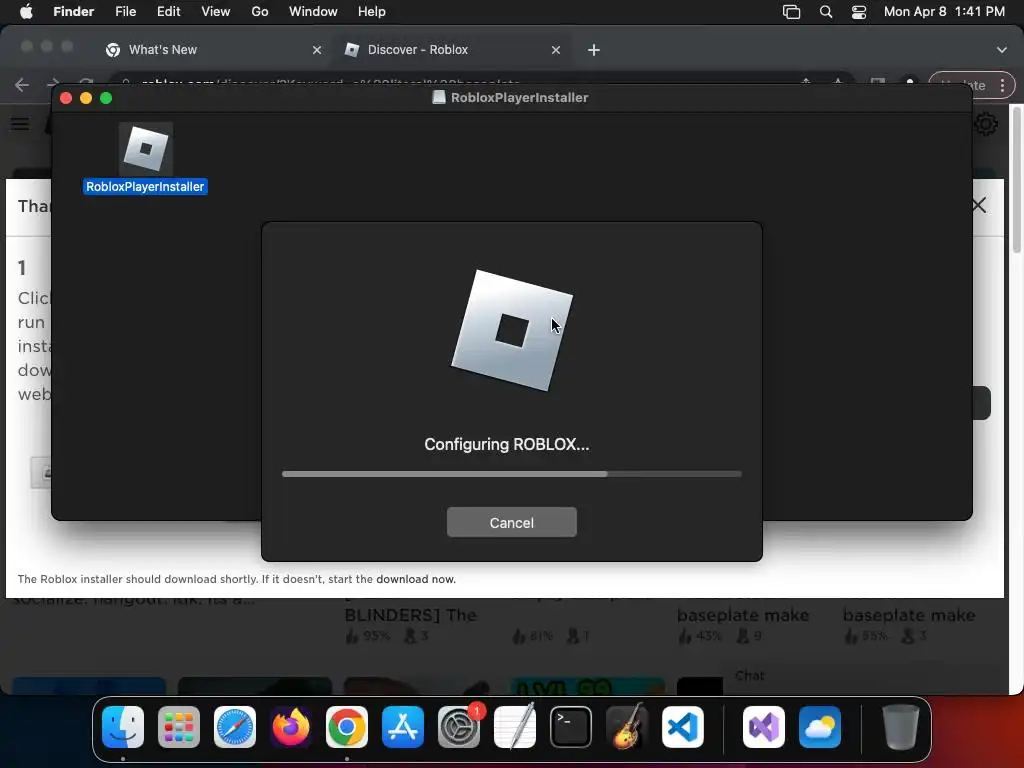Open GarageBand from the Dock
Screen dimensions: 1024x768
click(x=627, y=727)
